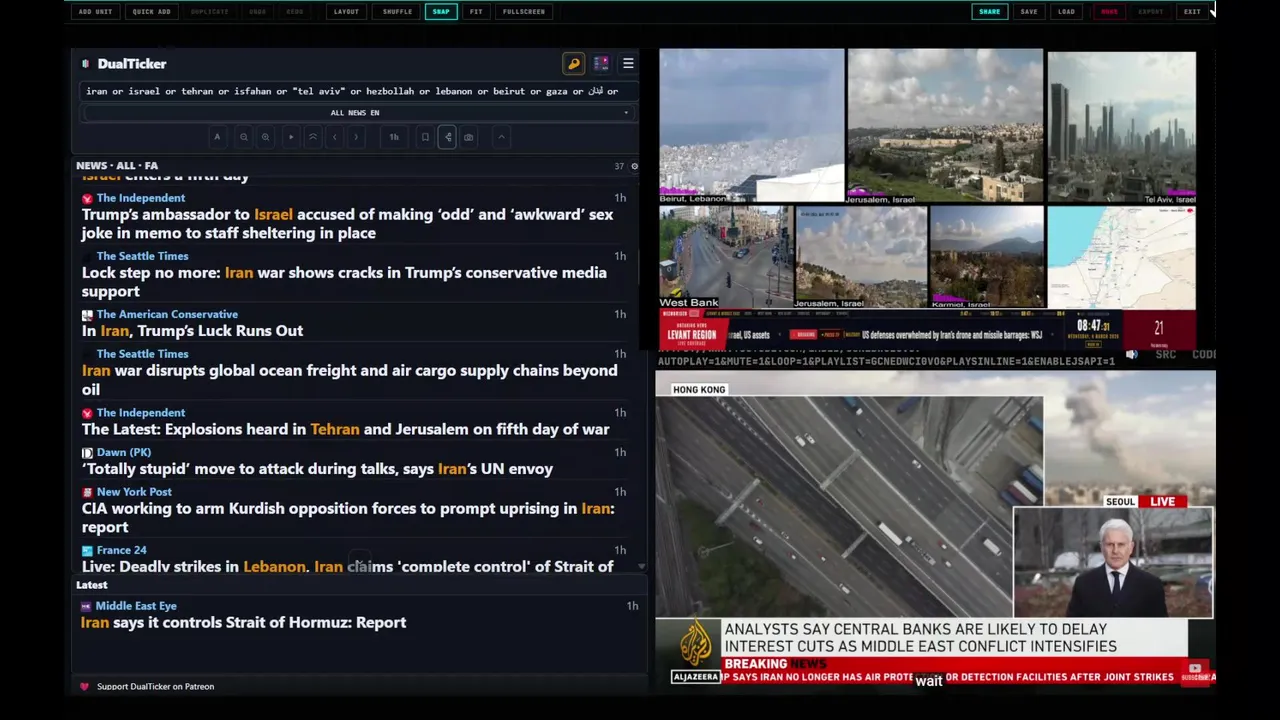Click the news list scrollbar down arrow

641,567
